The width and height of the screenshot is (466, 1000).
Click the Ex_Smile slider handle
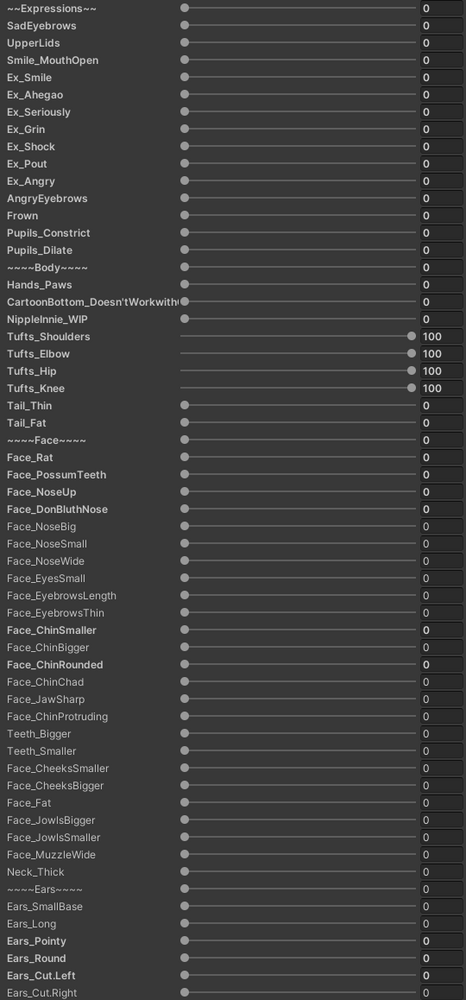[184, 77]
